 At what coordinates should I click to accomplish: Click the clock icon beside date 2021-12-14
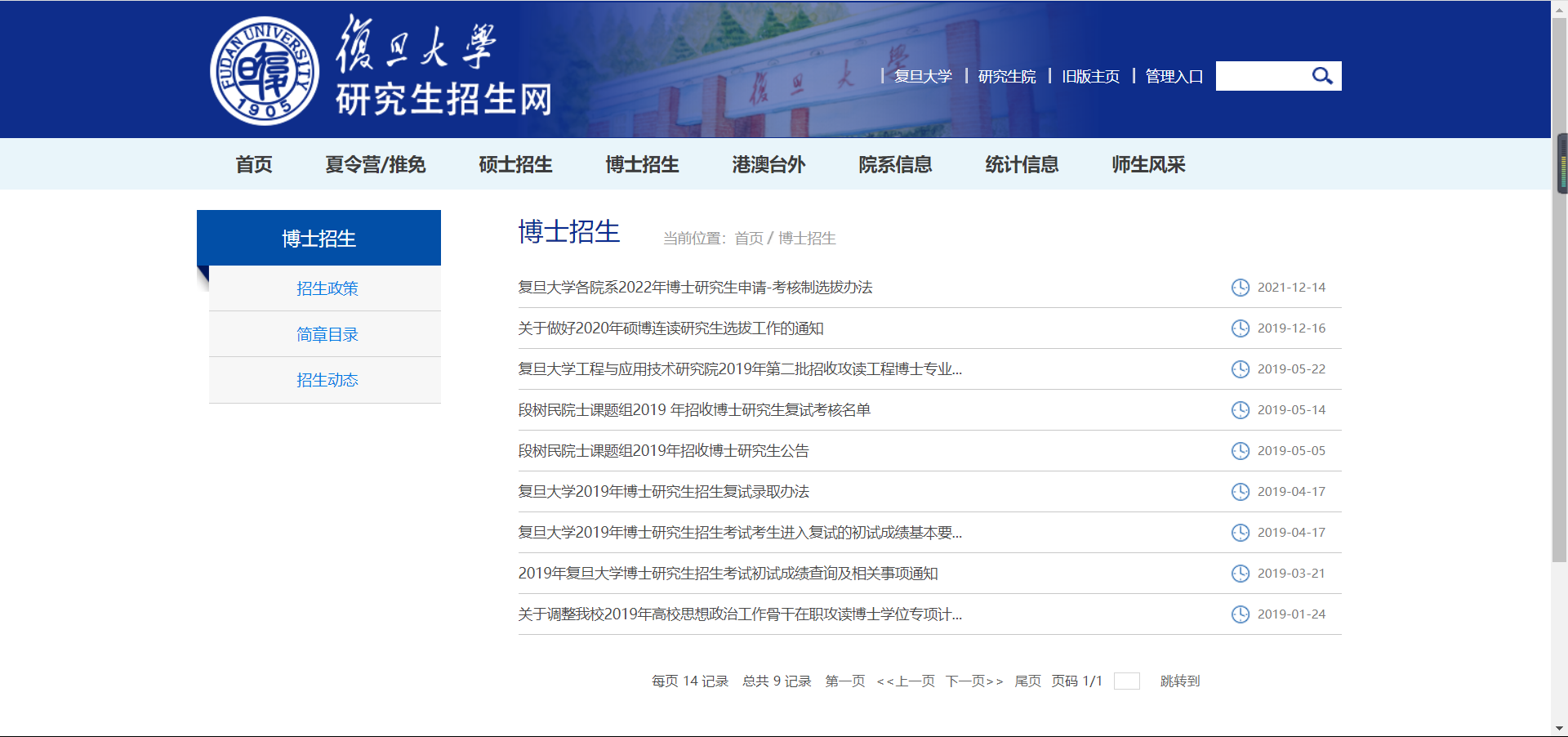(x=1240, y=288)
